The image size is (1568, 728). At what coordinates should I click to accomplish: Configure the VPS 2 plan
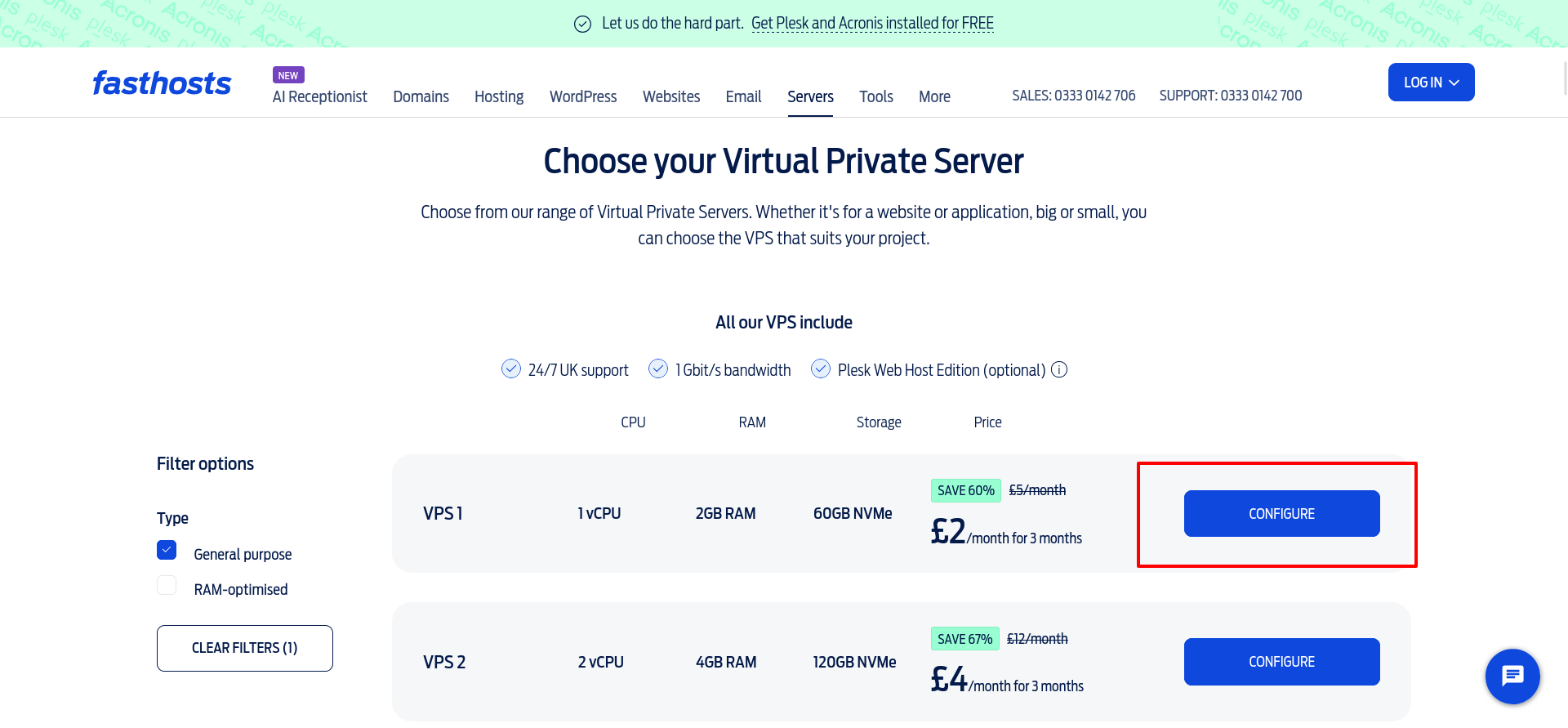tap(1282, 662)
